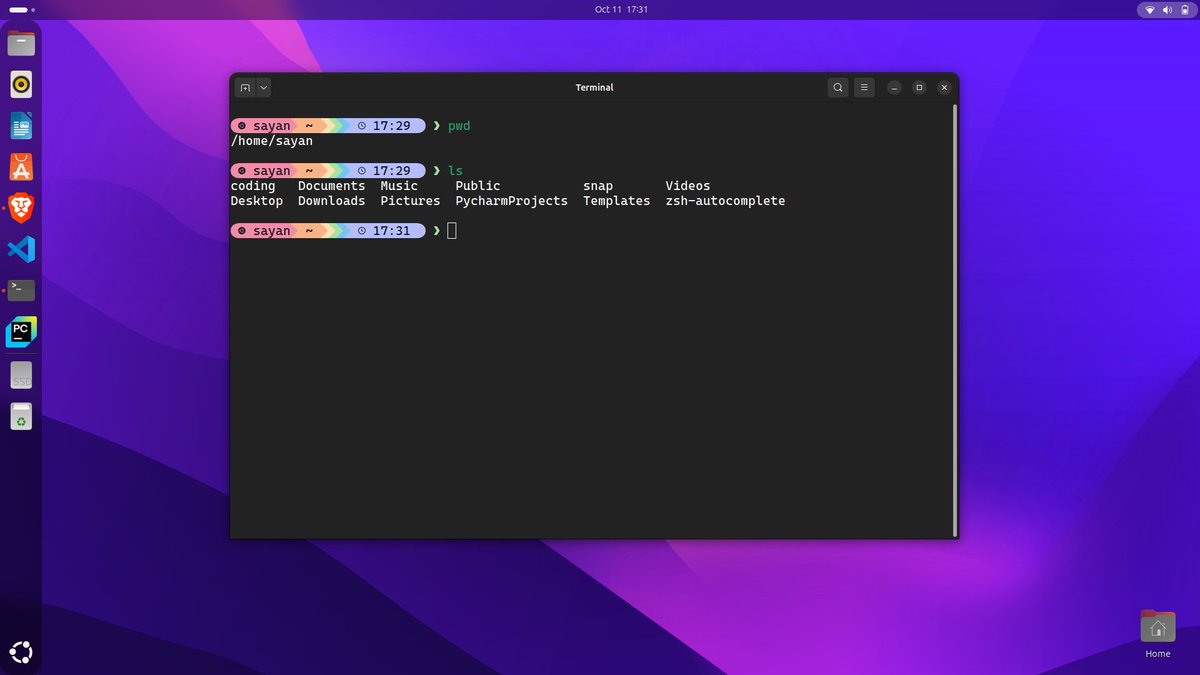Open Files from the dock
This screenshot has width=1200, height=675.
(21, 44)
